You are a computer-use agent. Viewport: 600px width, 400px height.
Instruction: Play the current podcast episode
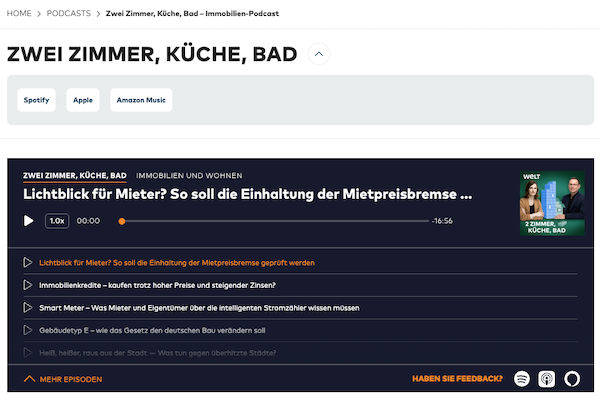(28, 220)
